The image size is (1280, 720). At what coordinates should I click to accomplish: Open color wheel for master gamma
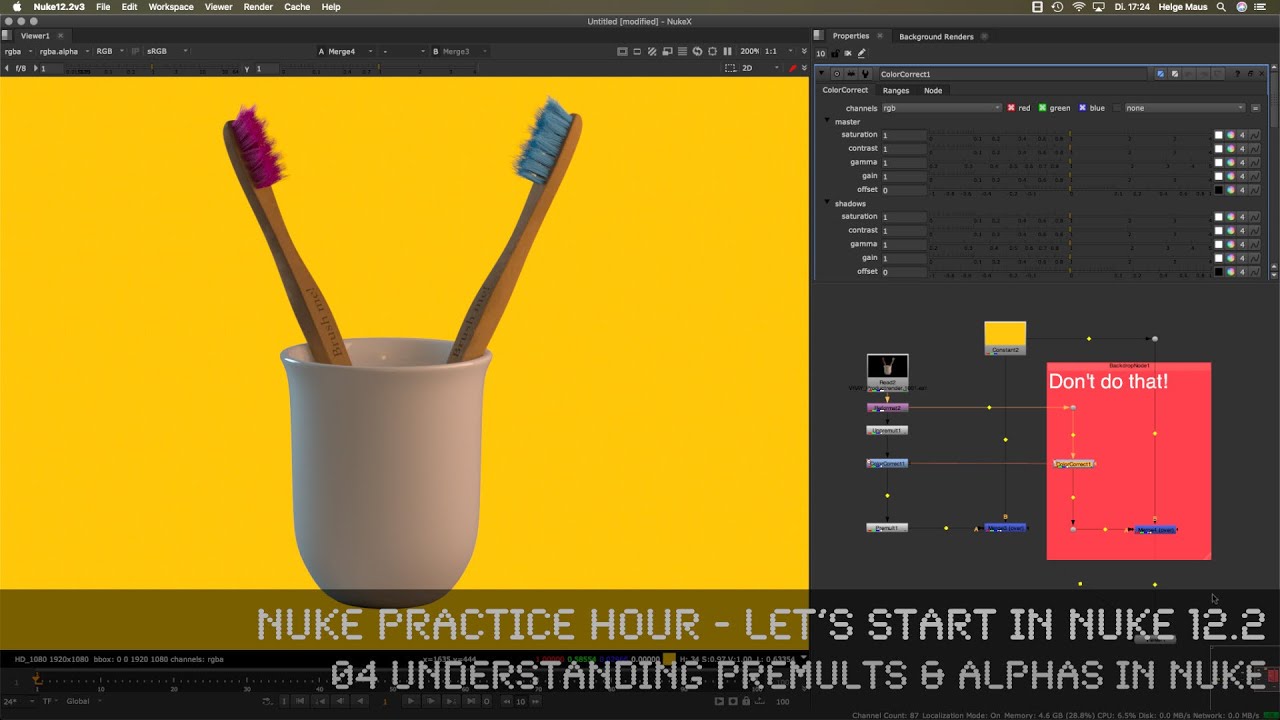(x=1231, y=162)
